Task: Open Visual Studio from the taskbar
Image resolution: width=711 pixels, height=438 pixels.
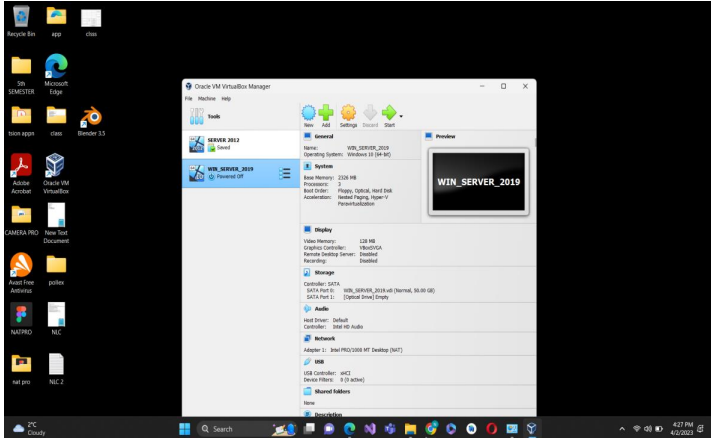Action: click(x=370, y=428)
